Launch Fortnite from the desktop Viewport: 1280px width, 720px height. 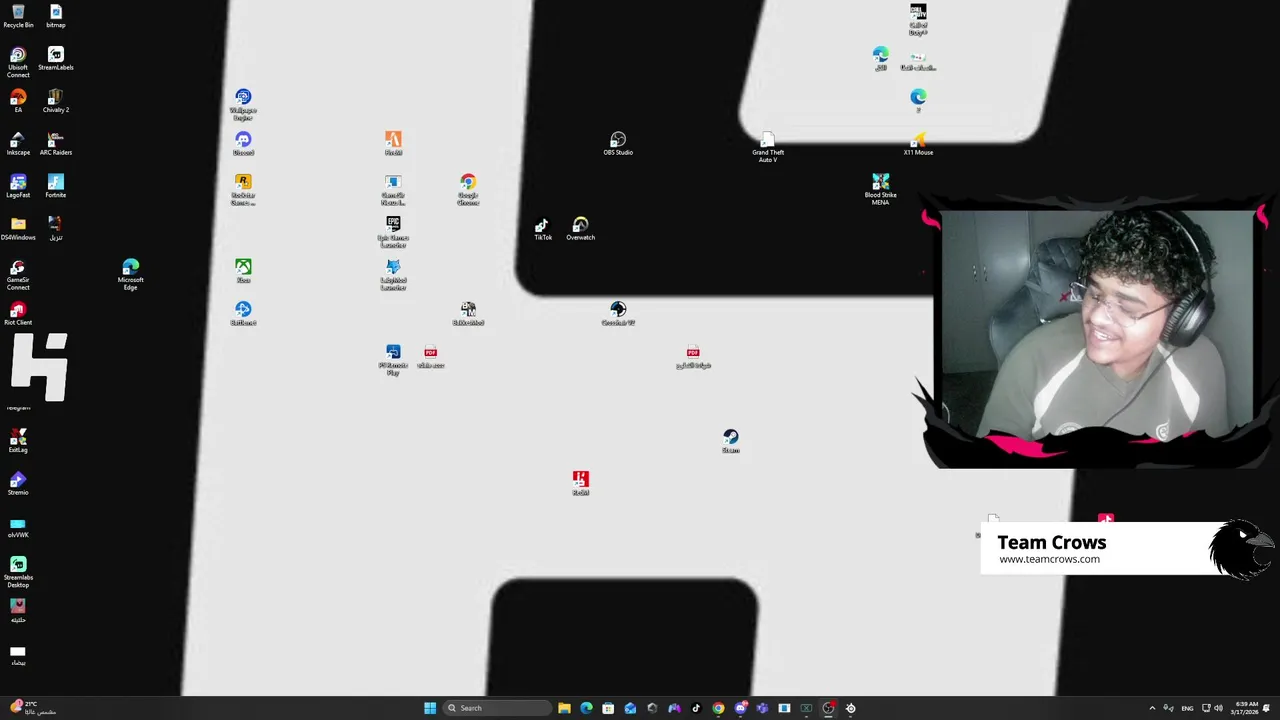click(x=56, y=186)
